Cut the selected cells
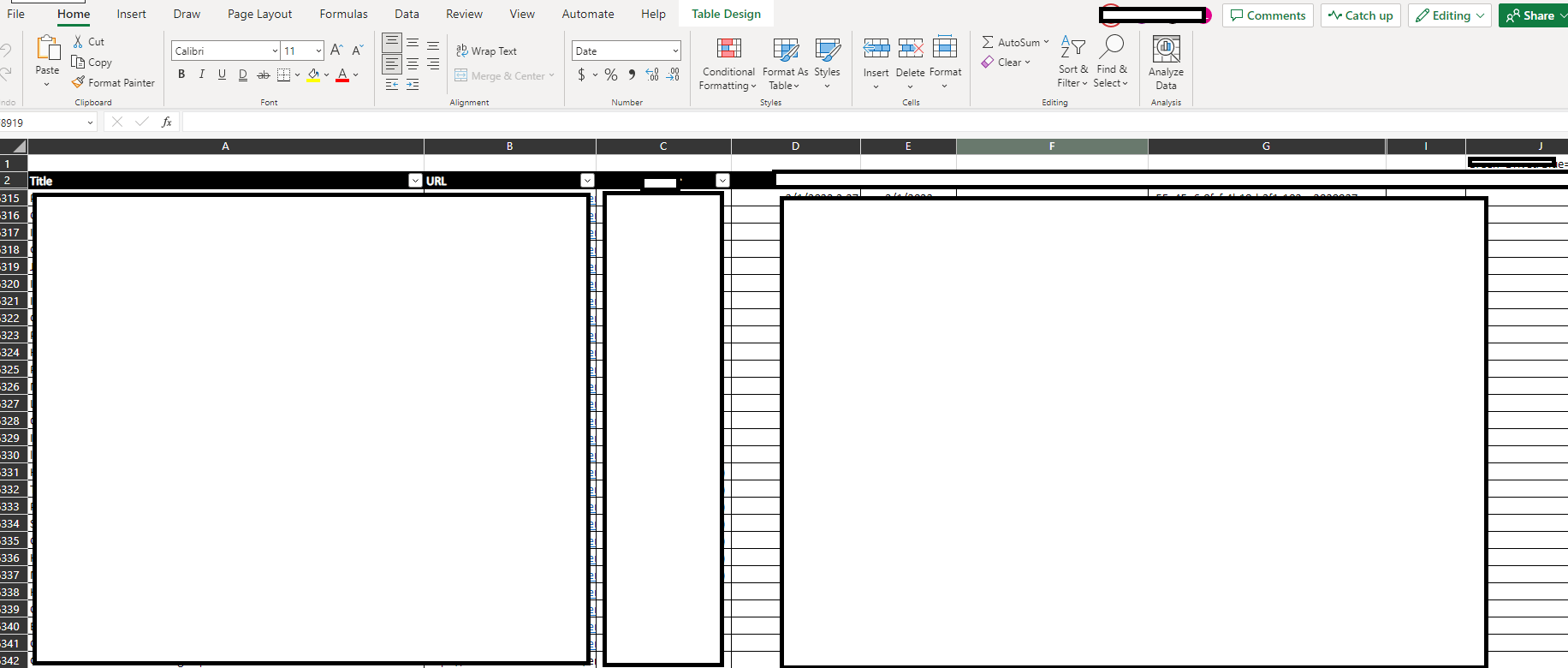The width and height of the screenshot is (1568, 668). (x=89, y=41)
